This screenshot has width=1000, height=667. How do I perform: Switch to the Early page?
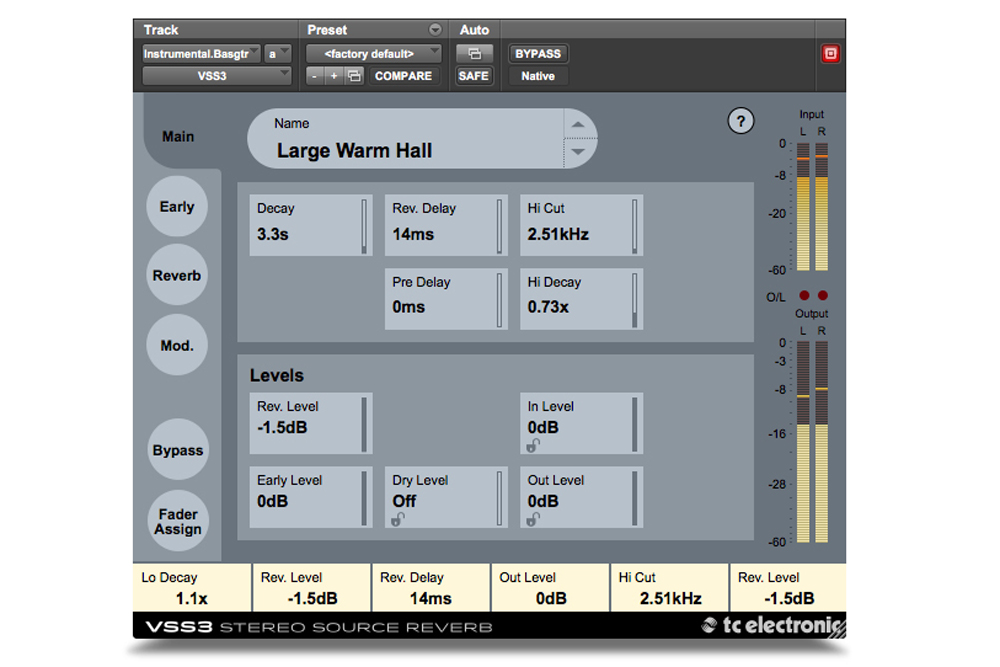pos(177,207)
